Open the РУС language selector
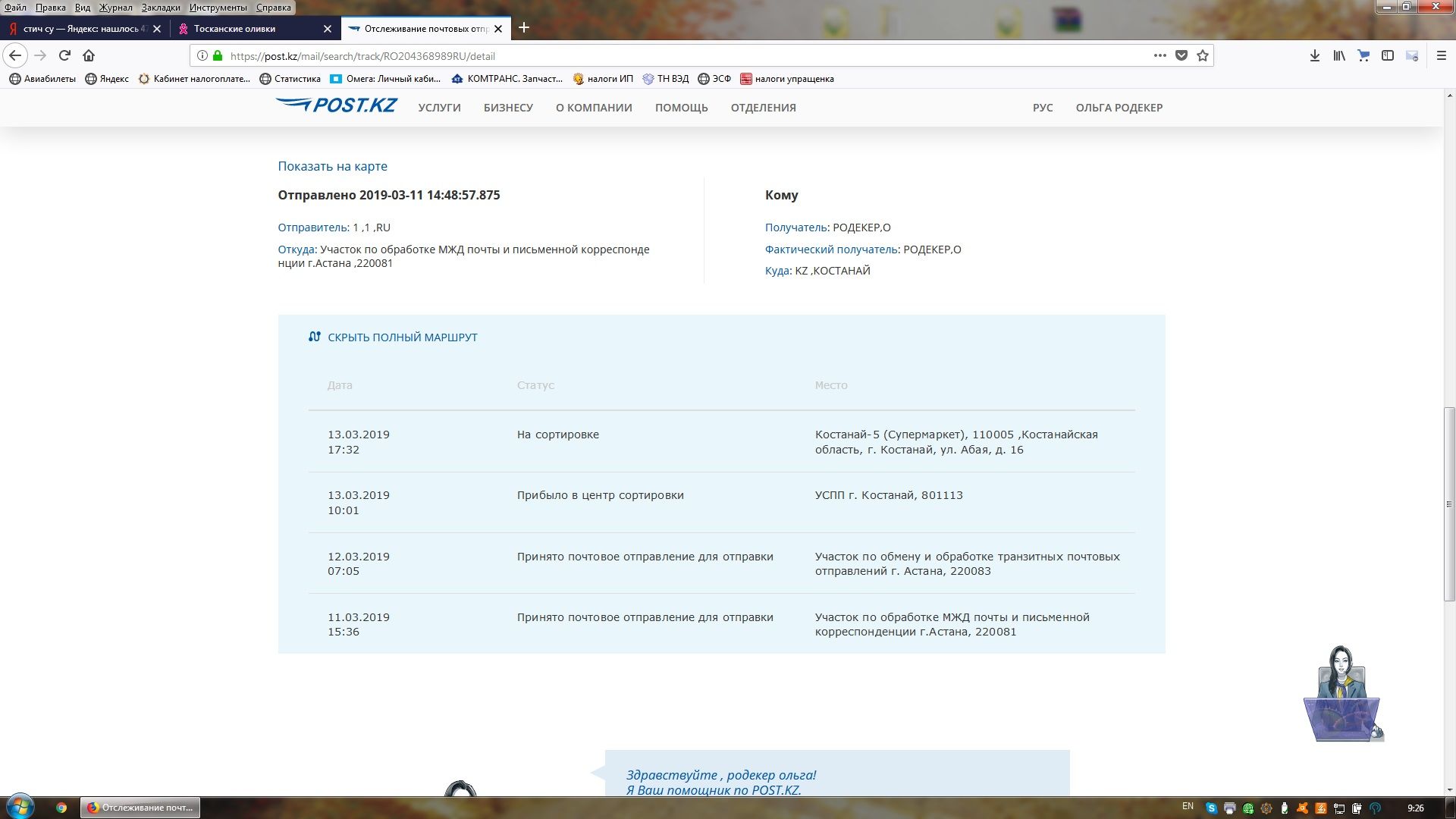1456x819 pixels. tap(1042, 108)
